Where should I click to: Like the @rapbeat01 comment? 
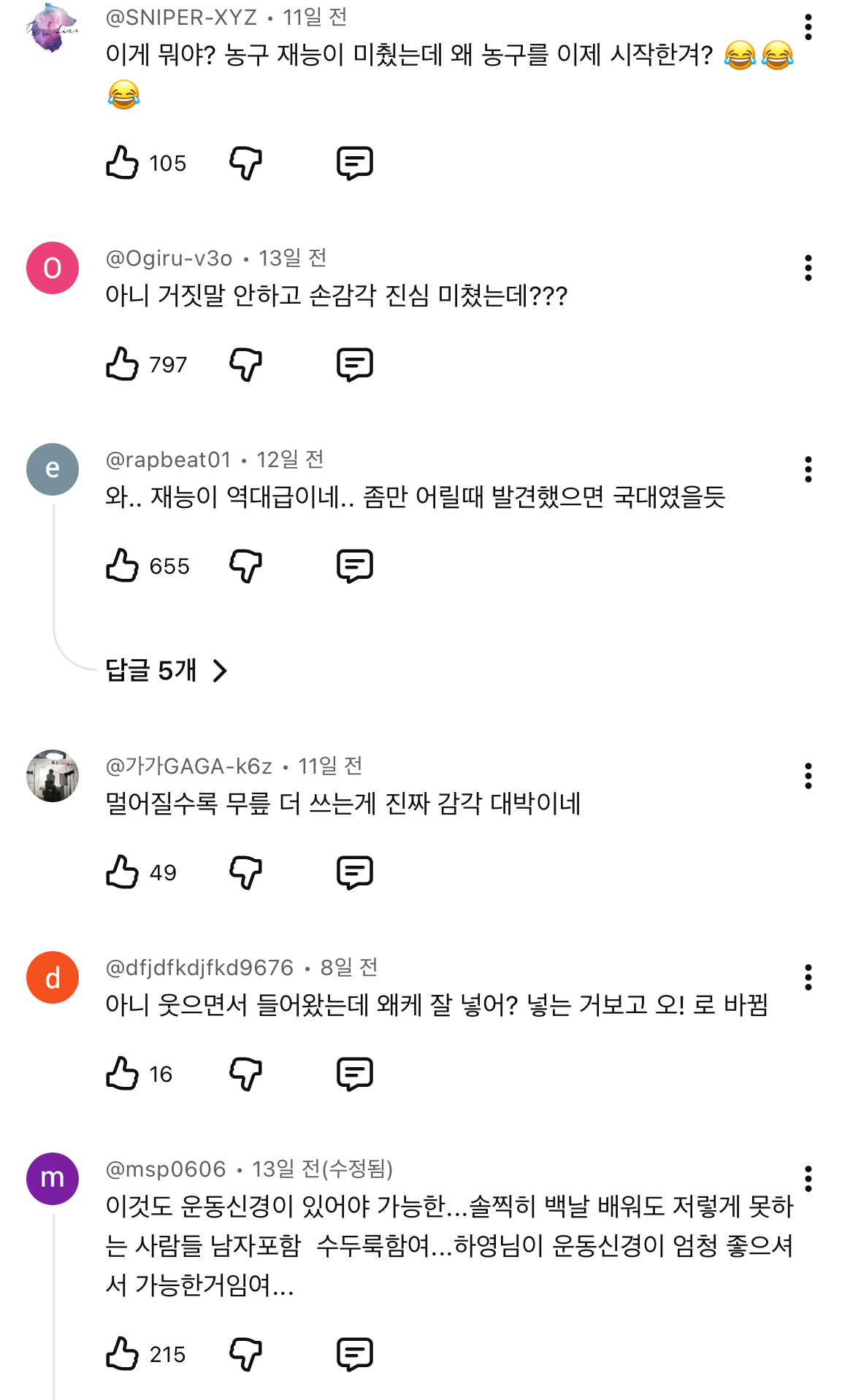click(x=122, y=566)
